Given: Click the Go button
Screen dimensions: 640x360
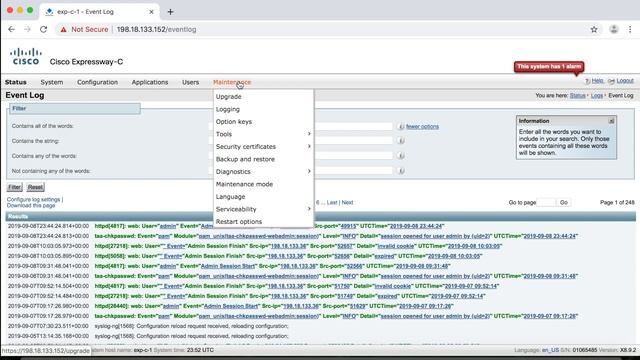Looking at the screenshot, I should point(564,202).
